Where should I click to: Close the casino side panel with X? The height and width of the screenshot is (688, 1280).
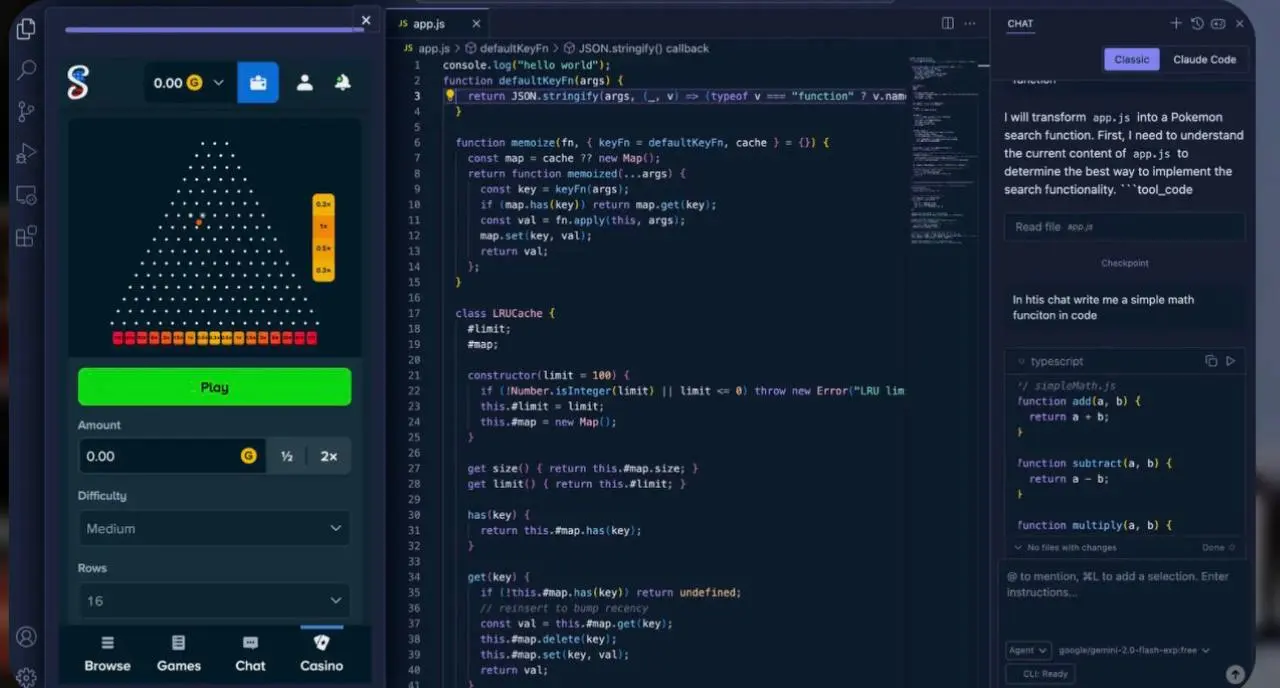pyautogui.click(x=366, y=20)
